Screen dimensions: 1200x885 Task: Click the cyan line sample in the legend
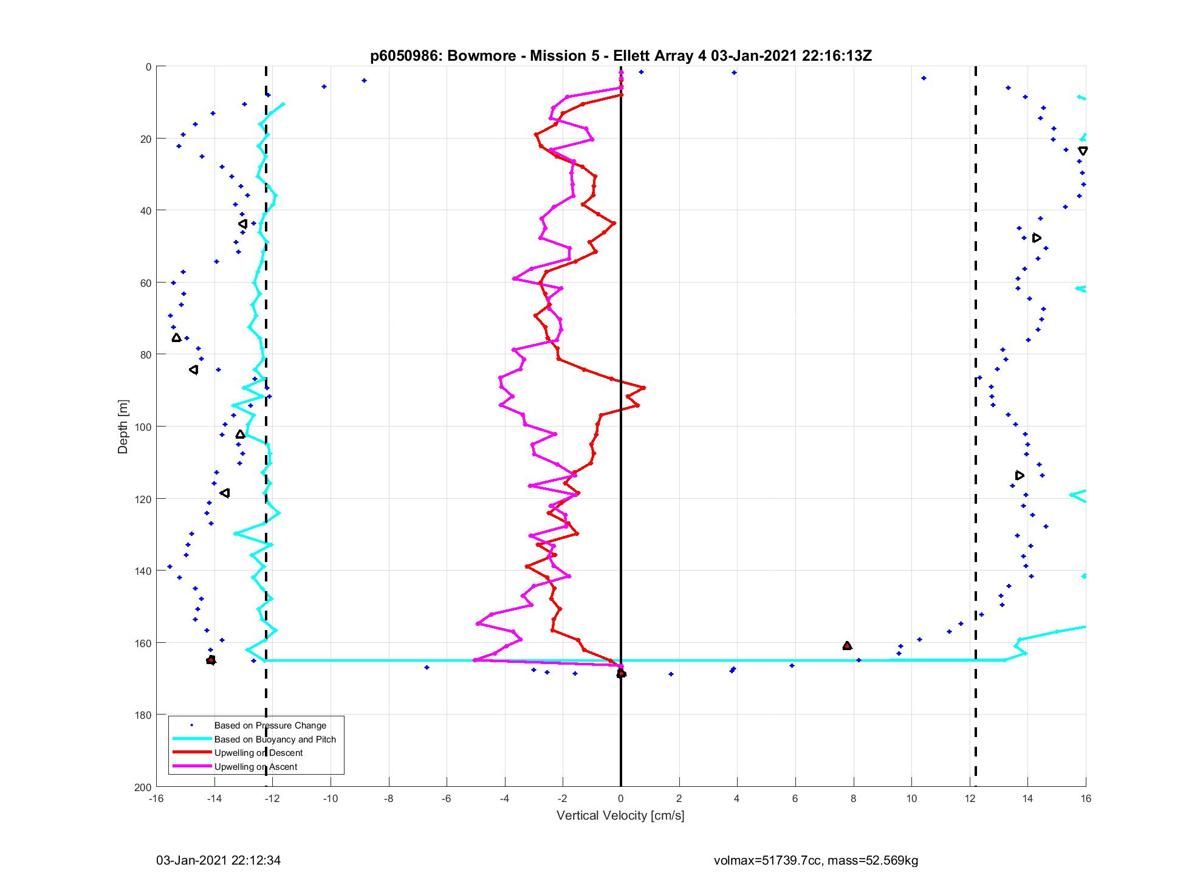pyautogui.click(x=191, y=738)
